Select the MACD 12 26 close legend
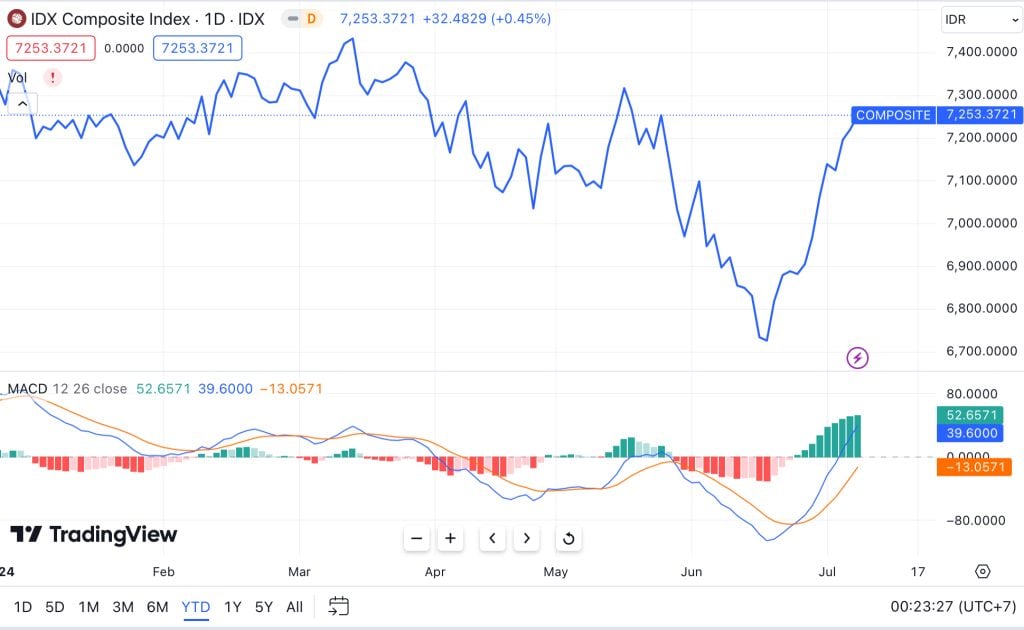The width and height of the screenshot is (1024, 630). [67, 388]
